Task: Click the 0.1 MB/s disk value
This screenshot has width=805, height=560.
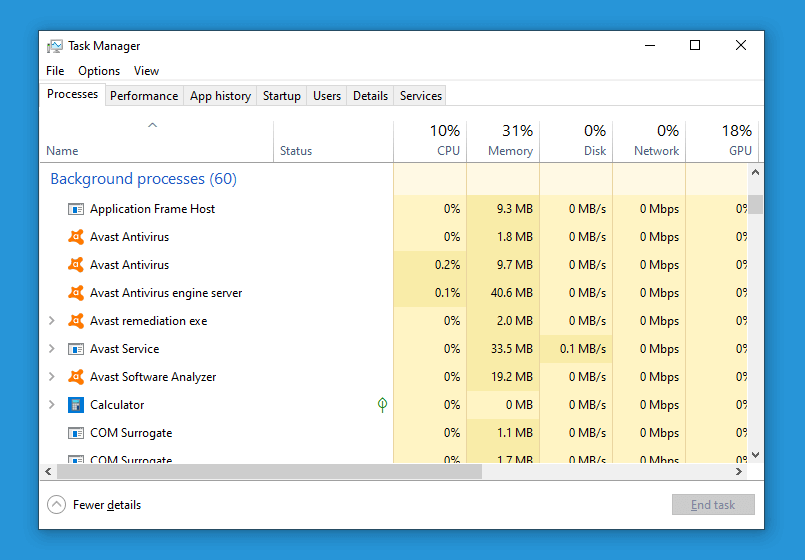Action: 583,349
